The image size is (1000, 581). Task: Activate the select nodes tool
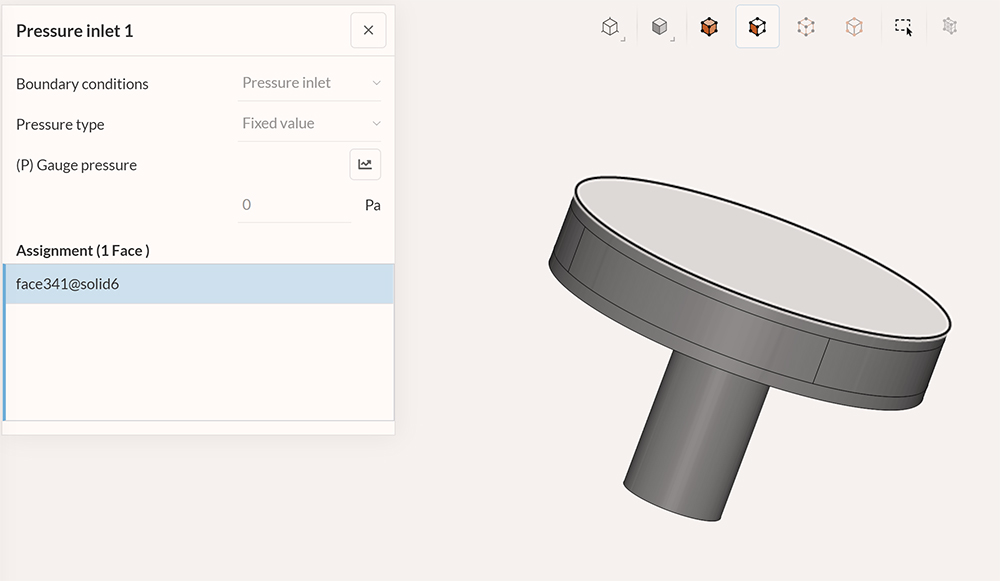tap(854, 27)
